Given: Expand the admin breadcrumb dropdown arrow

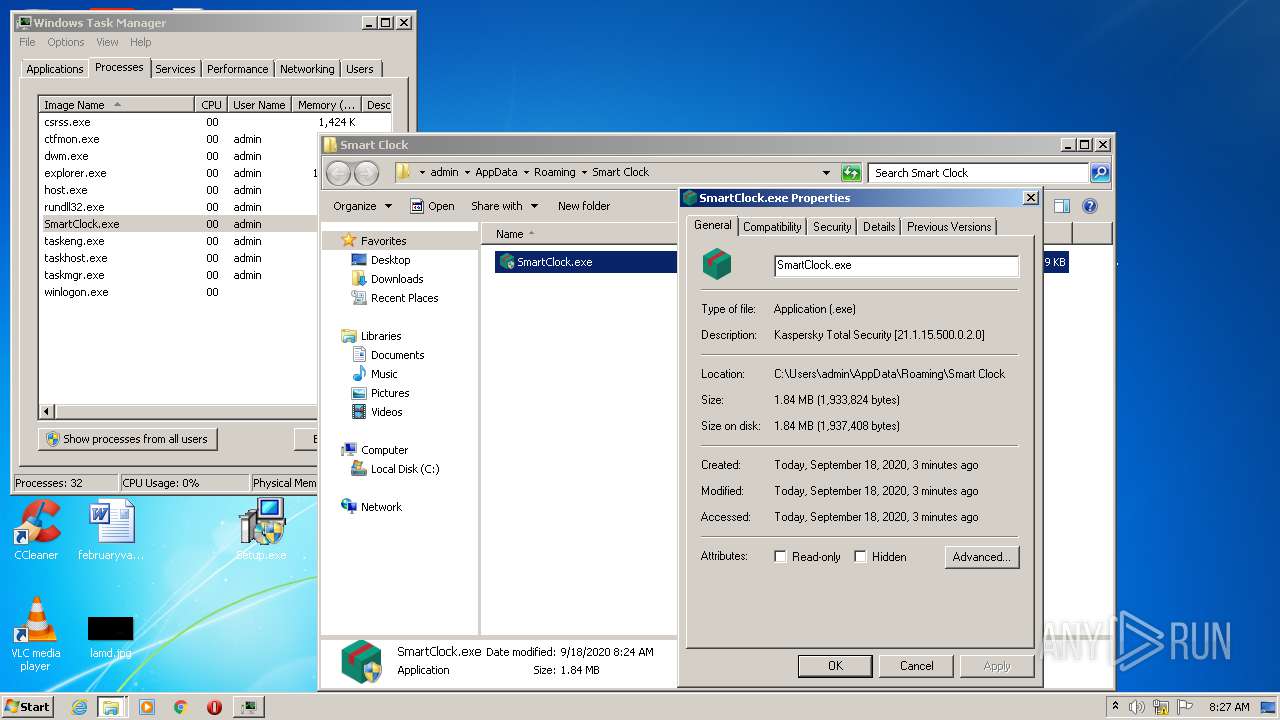Looking at the screenshot, I should (467, 172).
